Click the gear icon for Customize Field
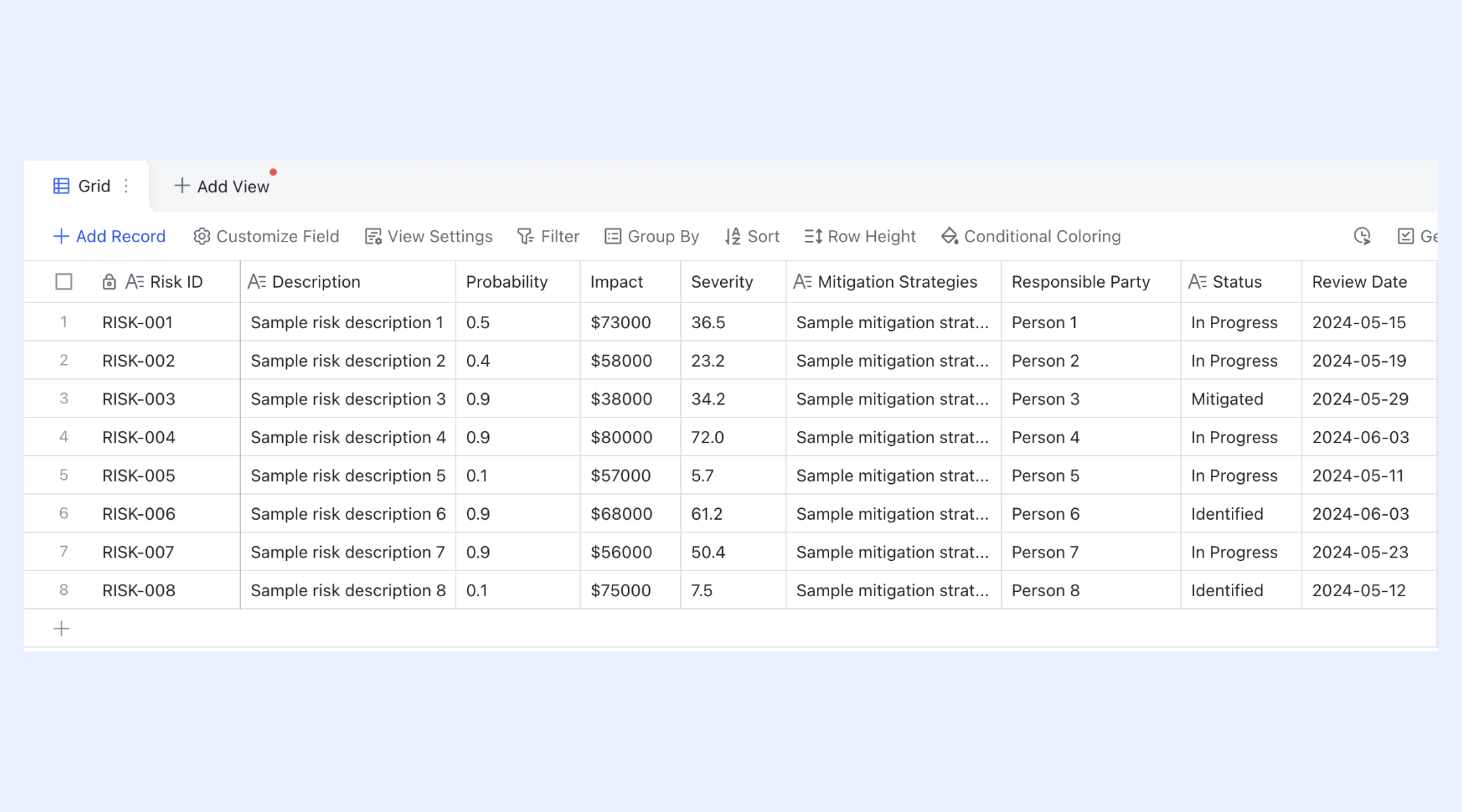 click(202, 236)
